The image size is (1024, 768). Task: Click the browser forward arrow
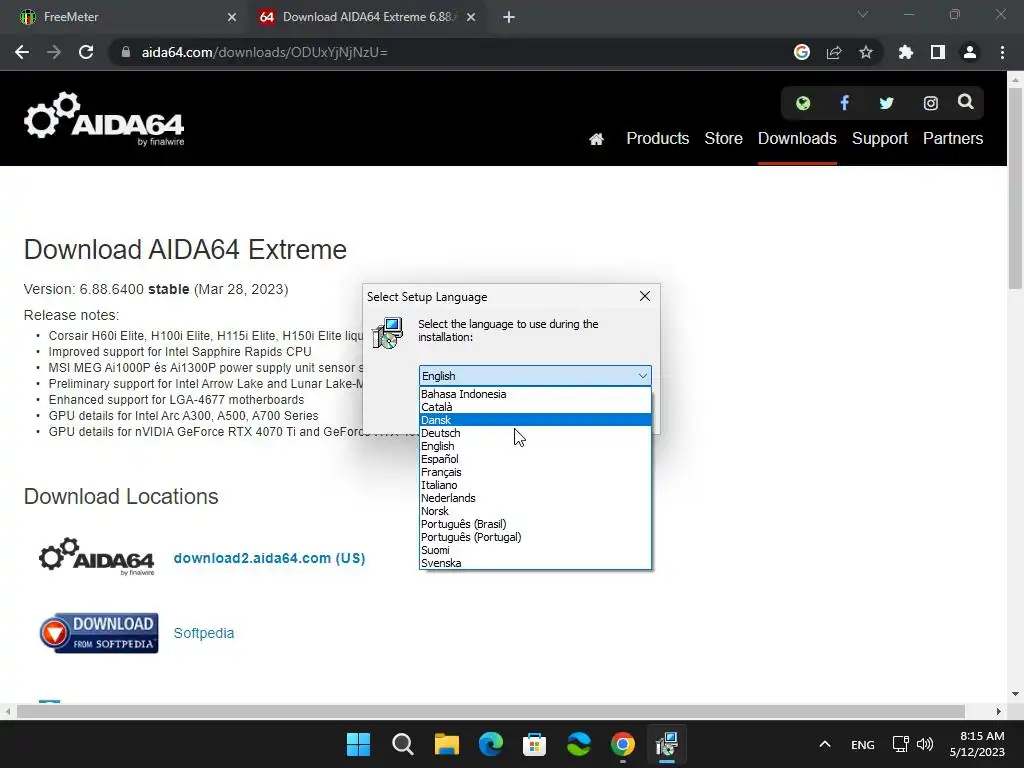54,52
